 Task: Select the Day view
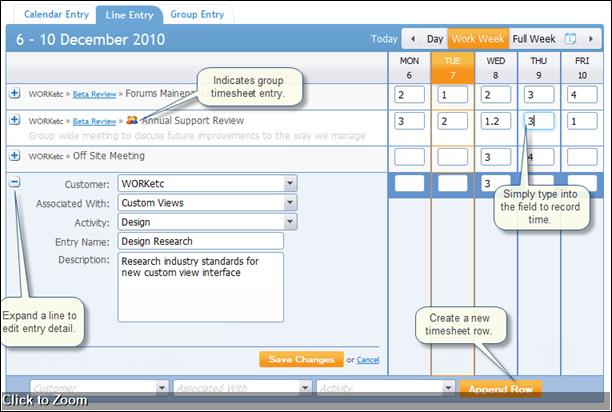[x=435, y=39]
